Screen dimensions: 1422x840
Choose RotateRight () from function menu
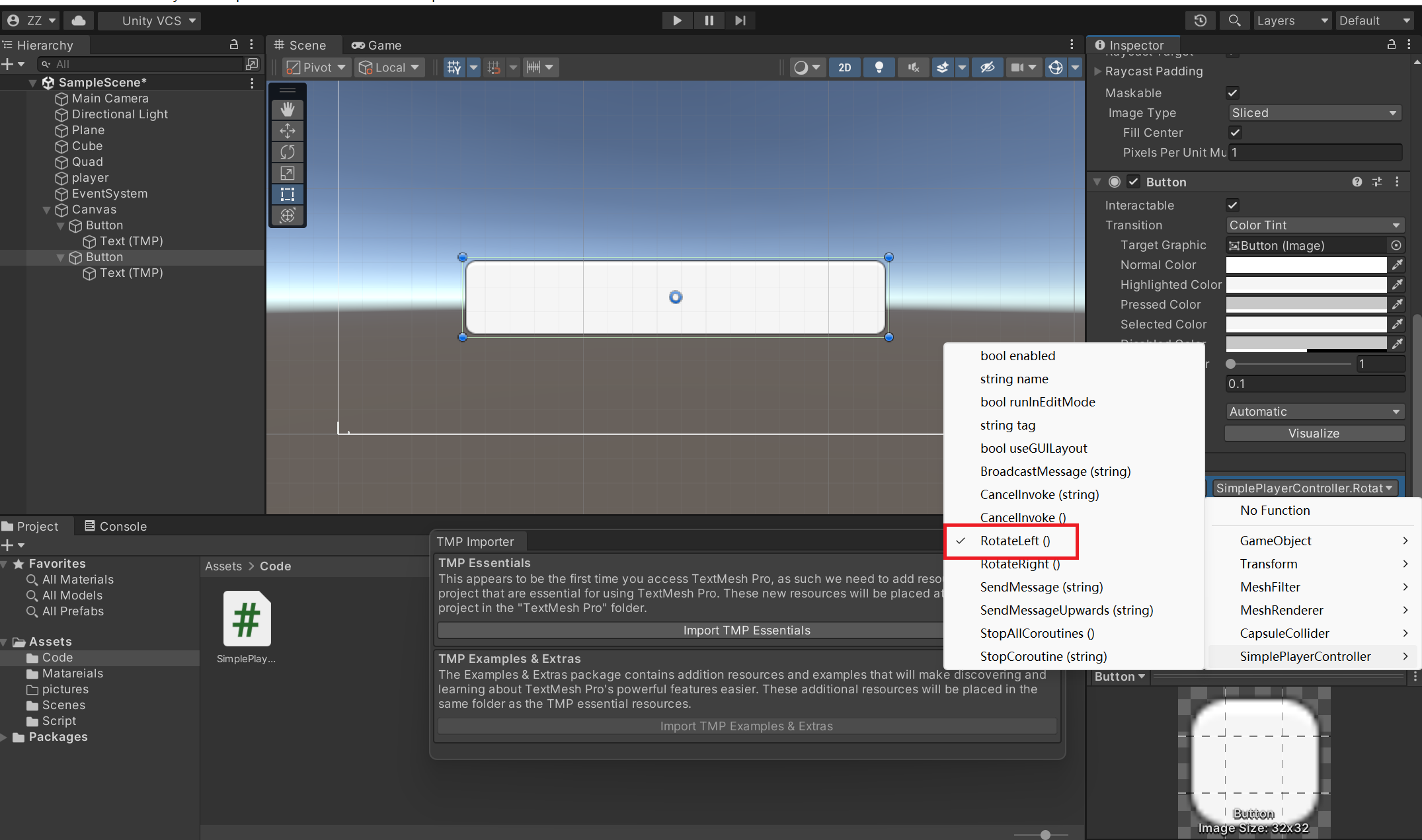1019,564
